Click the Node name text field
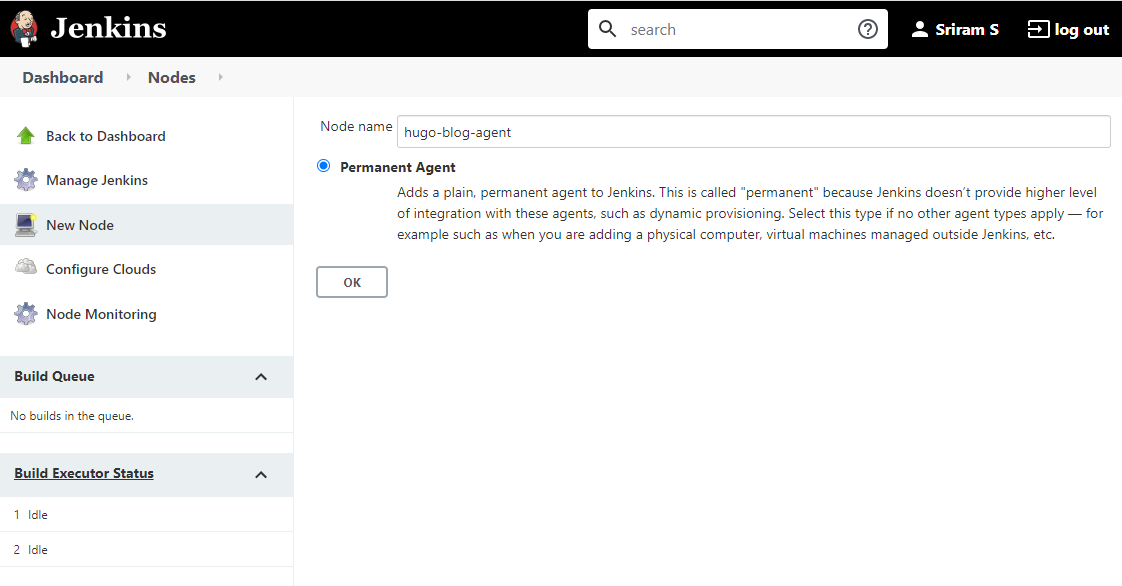 coord(753,132)
